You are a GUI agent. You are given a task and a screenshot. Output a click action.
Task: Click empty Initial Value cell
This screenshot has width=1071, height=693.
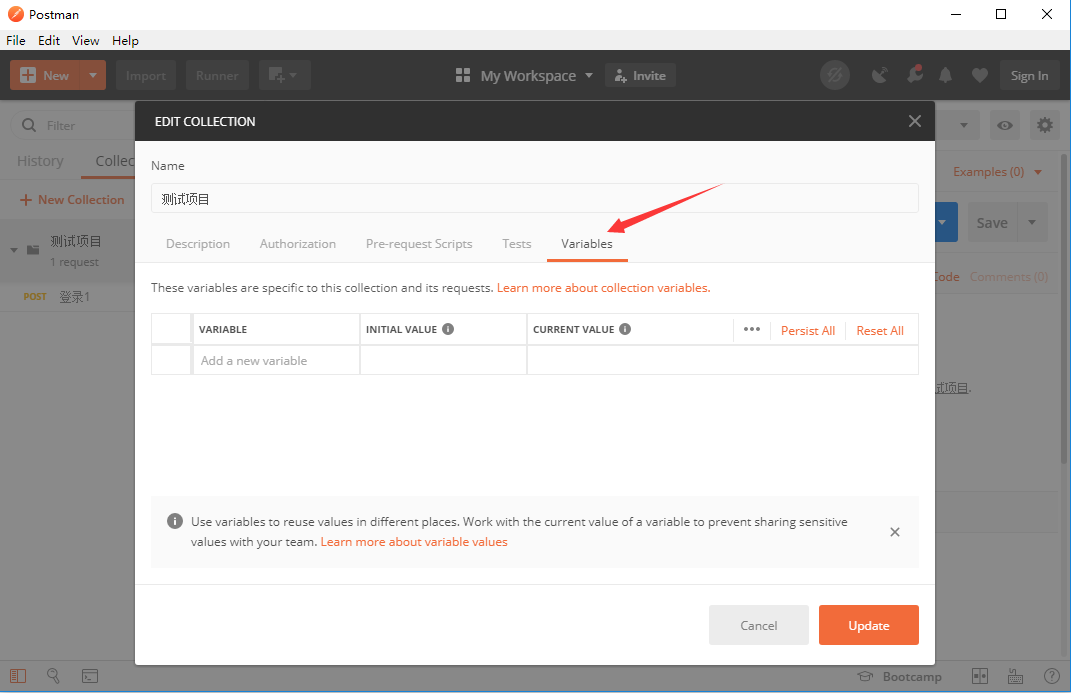pyautogui.click(x=443, y=360)
